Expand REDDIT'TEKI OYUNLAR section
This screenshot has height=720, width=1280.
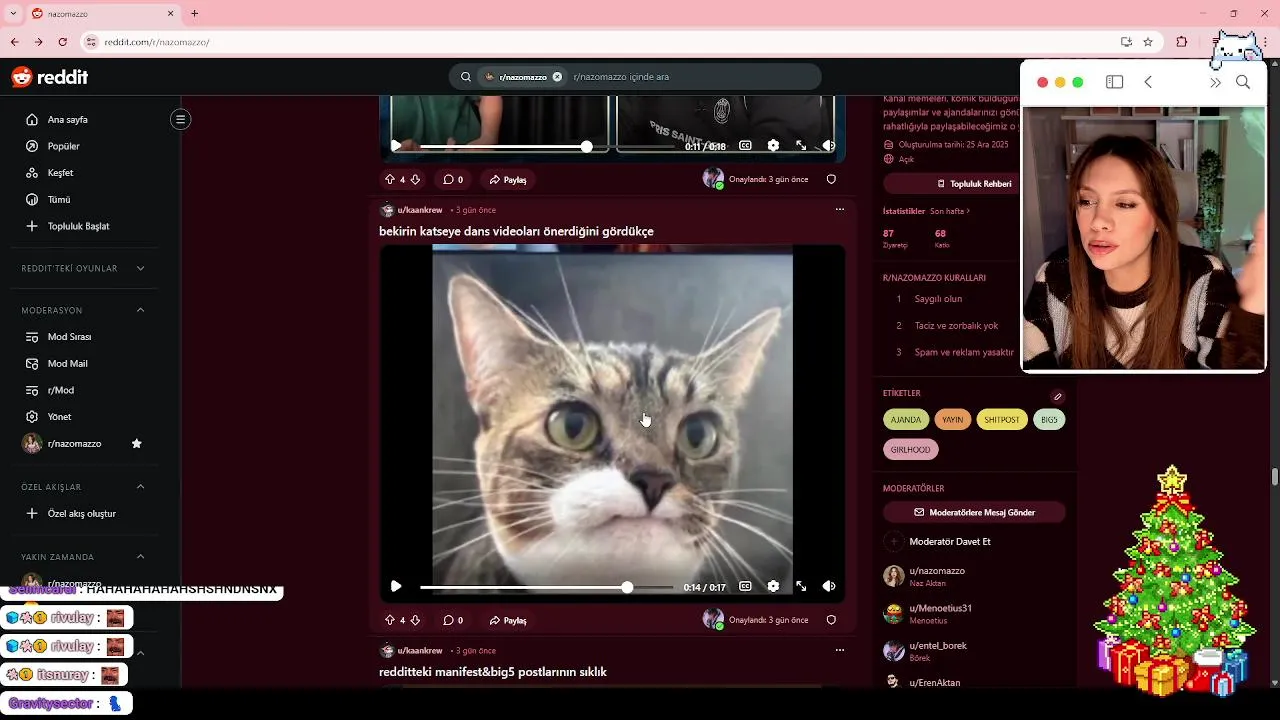click(x=140, y=268)
